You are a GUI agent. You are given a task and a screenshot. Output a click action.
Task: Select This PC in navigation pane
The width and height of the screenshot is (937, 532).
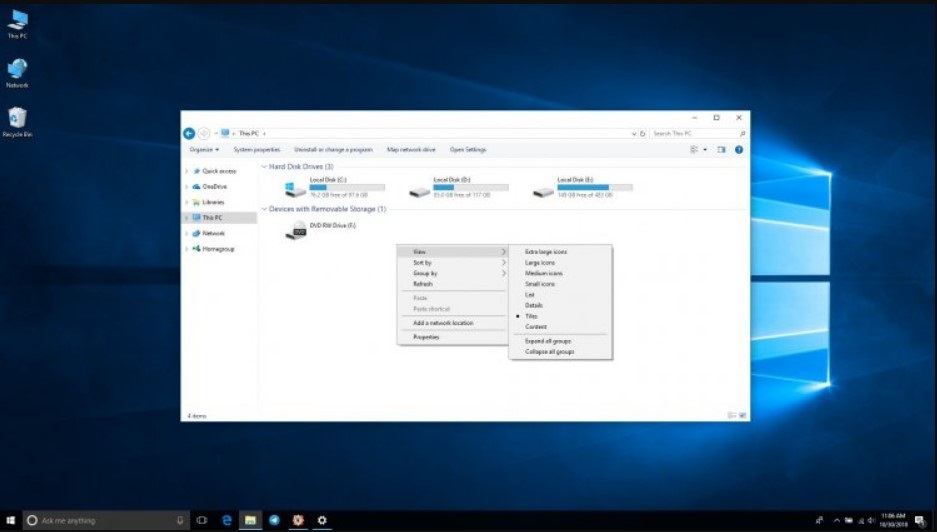[x=219, y=218]
